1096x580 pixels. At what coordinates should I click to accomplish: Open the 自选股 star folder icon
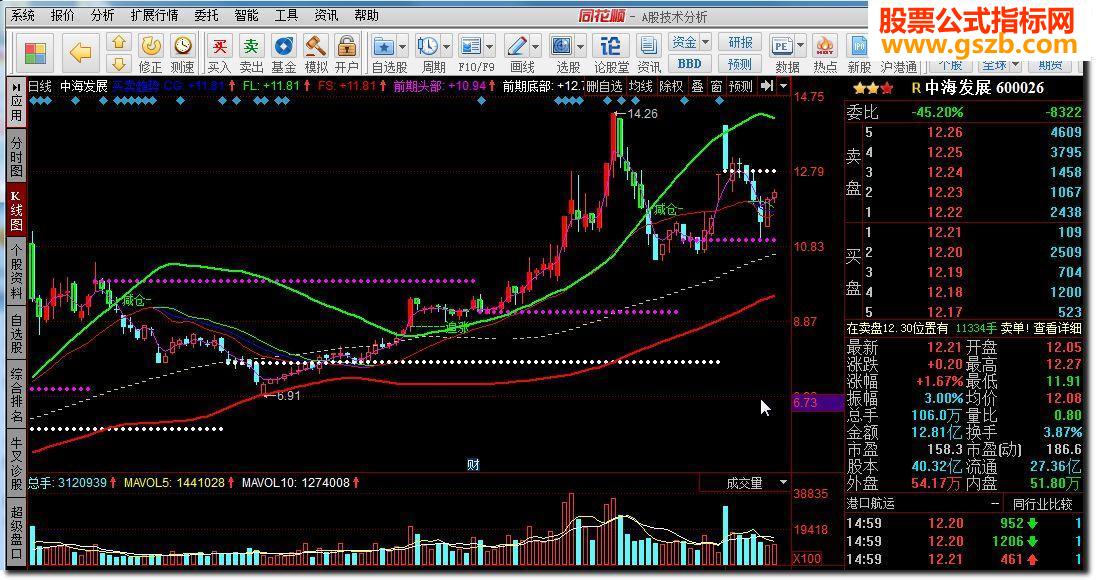point(384,46)
